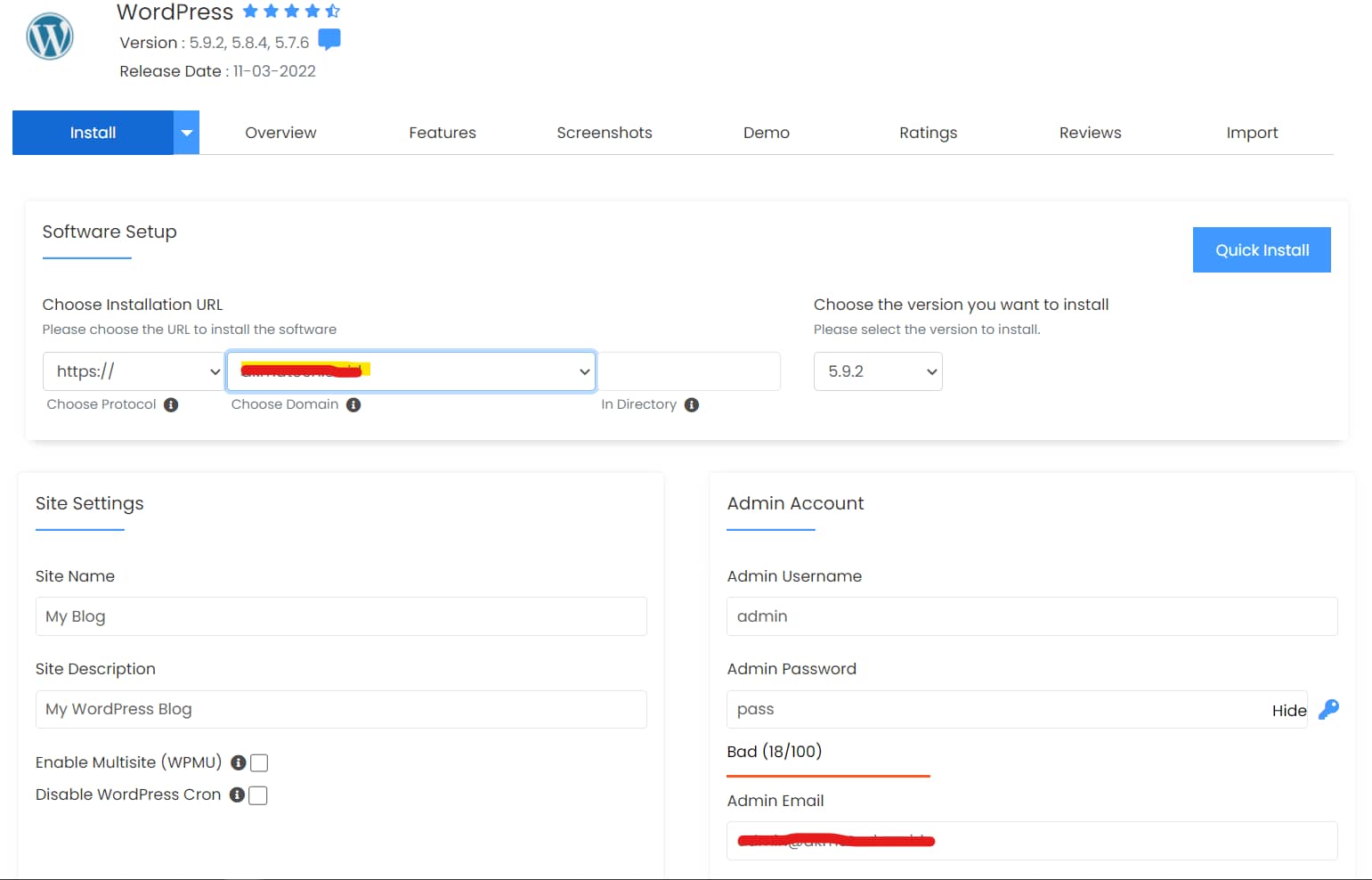The image size is (1372, 880).
Task: Click the WordPress logo icon
Action: tap(50, 37)
